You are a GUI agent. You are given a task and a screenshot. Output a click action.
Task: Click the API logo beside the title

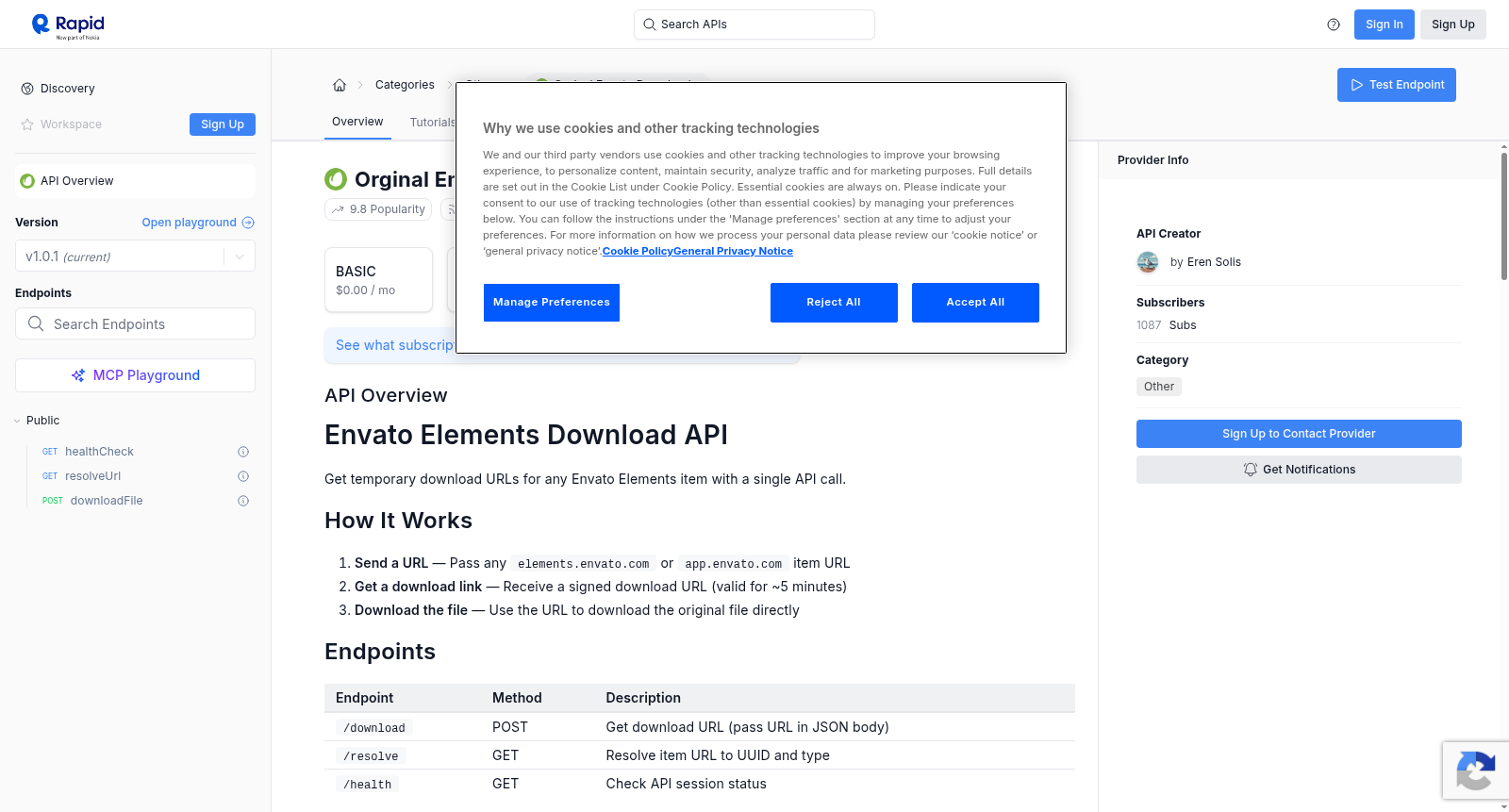coord(336,179)
